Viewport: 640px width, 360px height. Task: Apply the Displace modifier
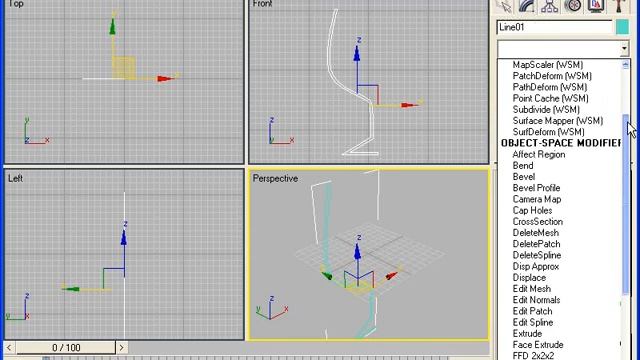click(529, 278)
